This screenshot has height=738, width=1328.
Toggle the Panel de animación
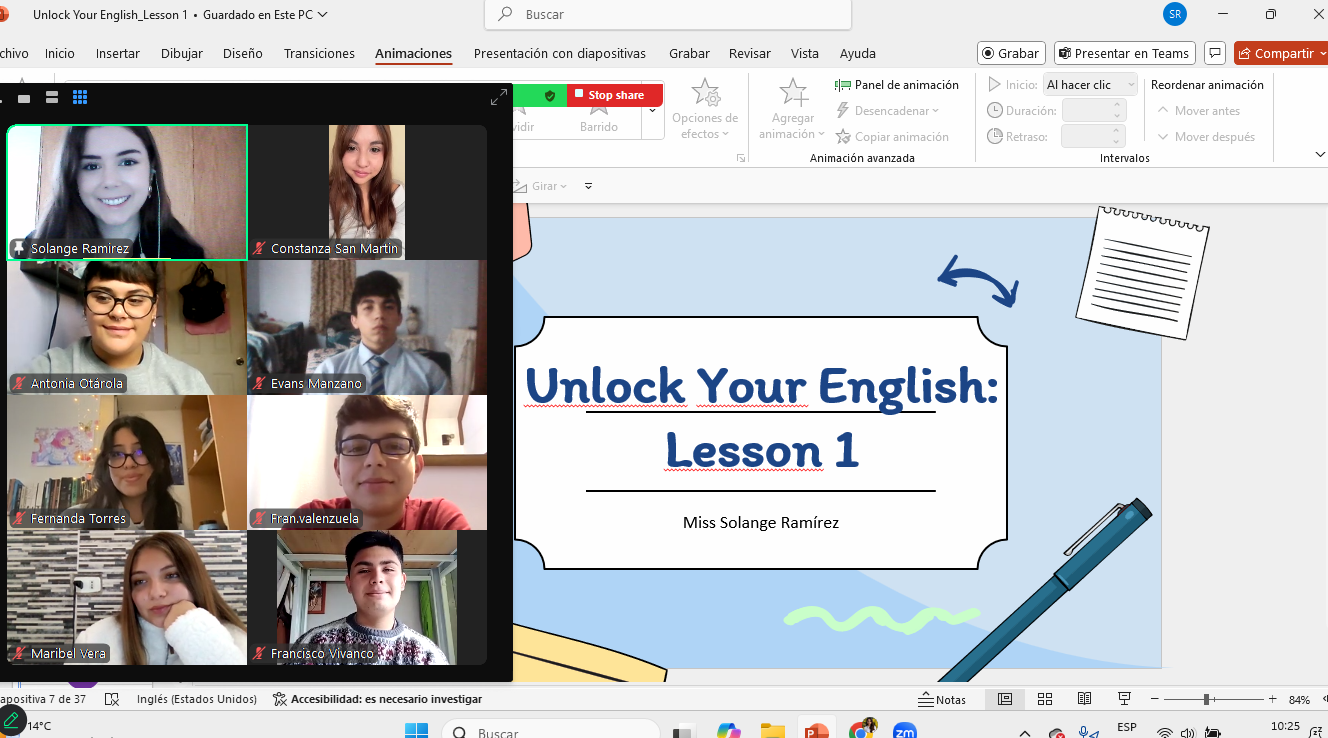[x=897, y=85]
